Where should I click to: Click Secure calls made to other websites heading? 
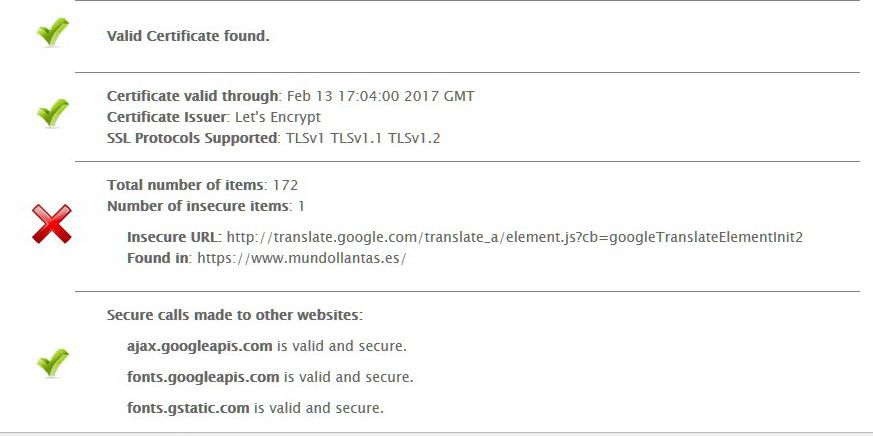coord(234,315)
